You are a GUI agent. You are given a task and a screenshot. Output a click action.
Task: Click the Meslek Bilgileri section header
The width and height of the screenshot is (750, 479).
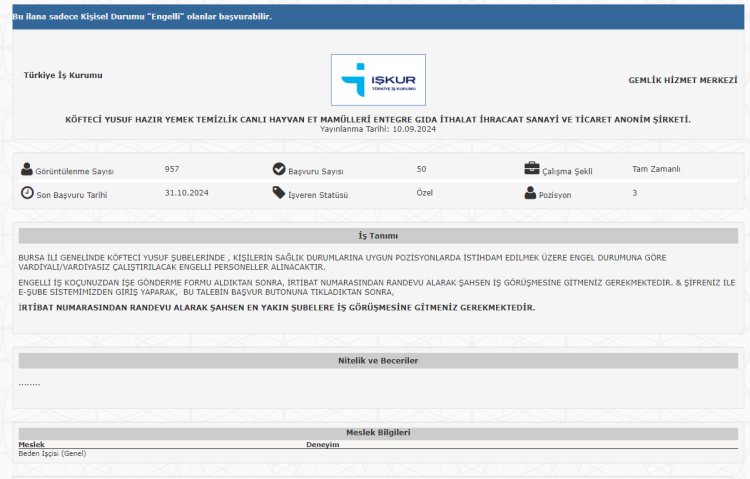tap(378, 433)
